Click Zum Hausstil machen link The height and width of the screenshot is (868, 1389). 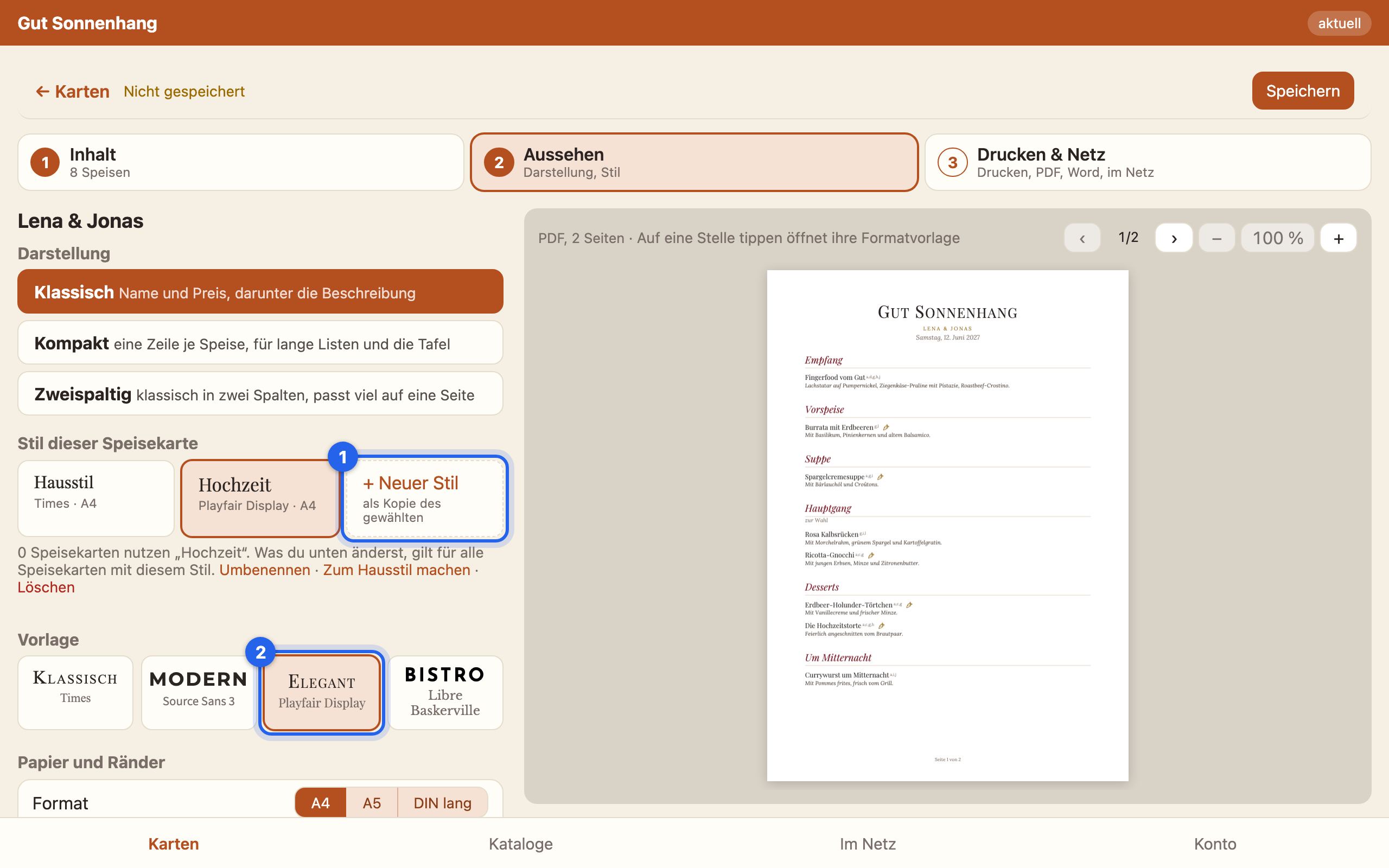(x=397, y=570)
